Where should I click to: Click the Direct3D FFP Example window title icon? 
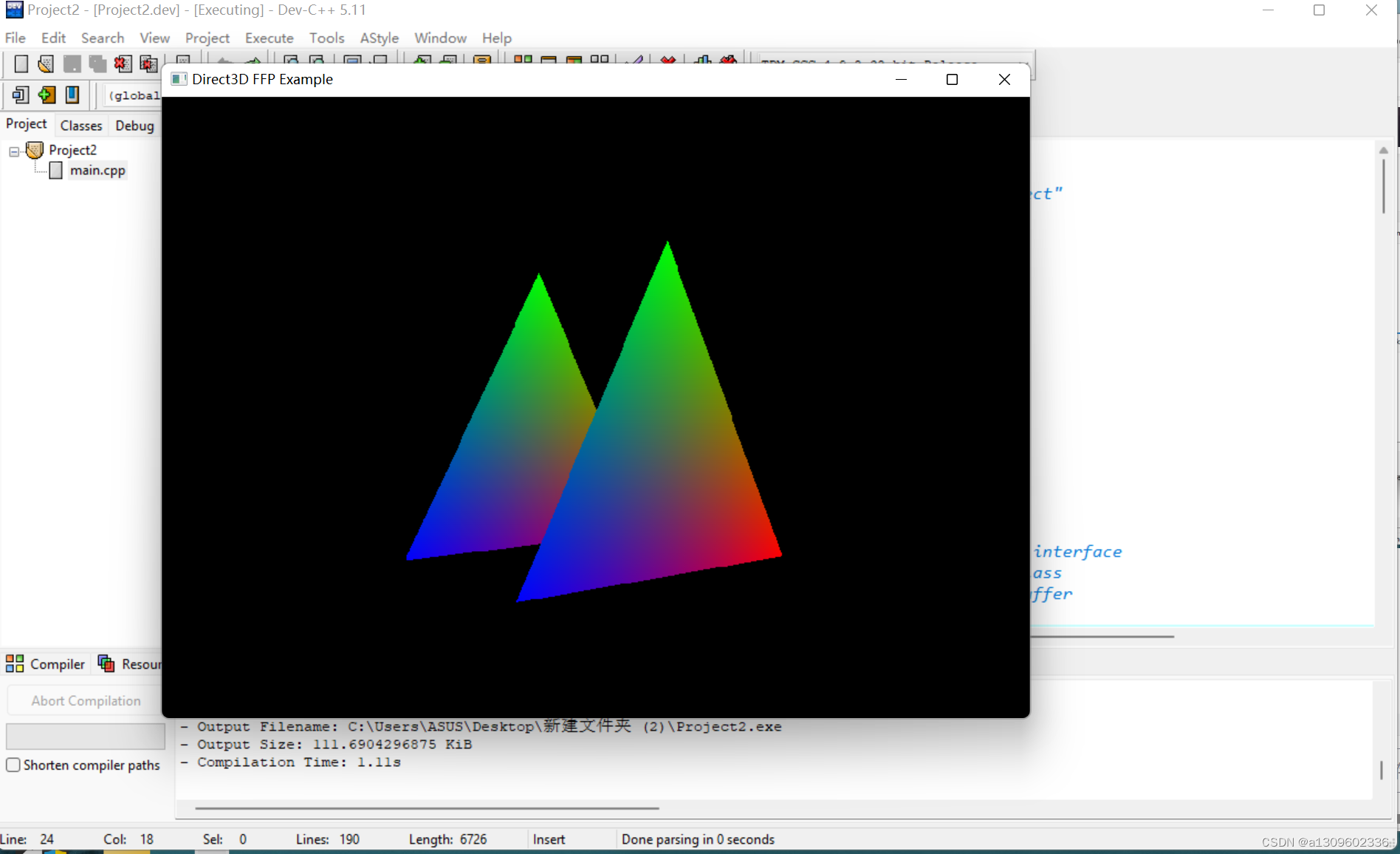pyautogui.click(x=179, y=79)
